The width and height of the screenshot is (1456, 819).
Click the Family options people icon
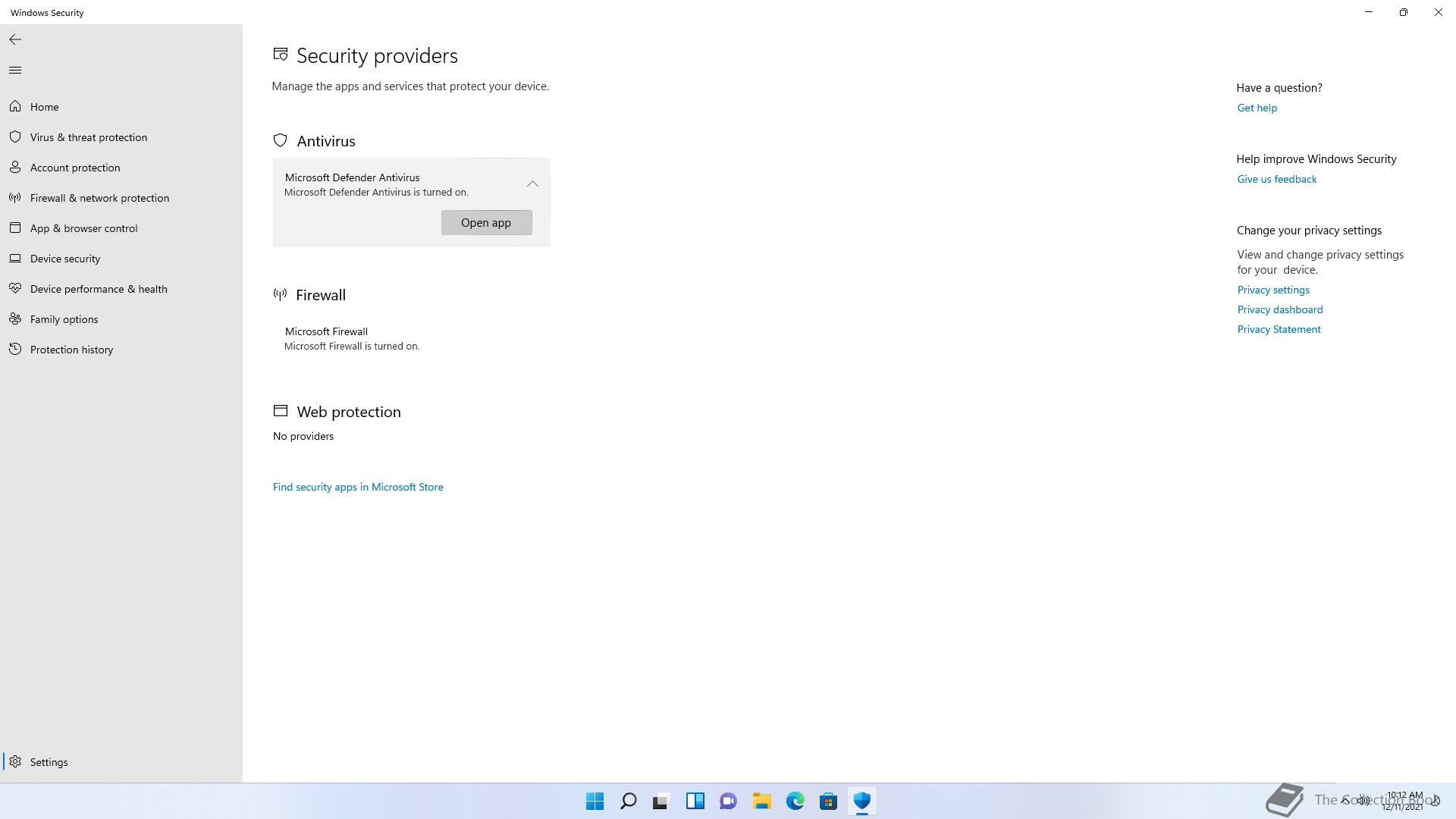tap(15, 318)
